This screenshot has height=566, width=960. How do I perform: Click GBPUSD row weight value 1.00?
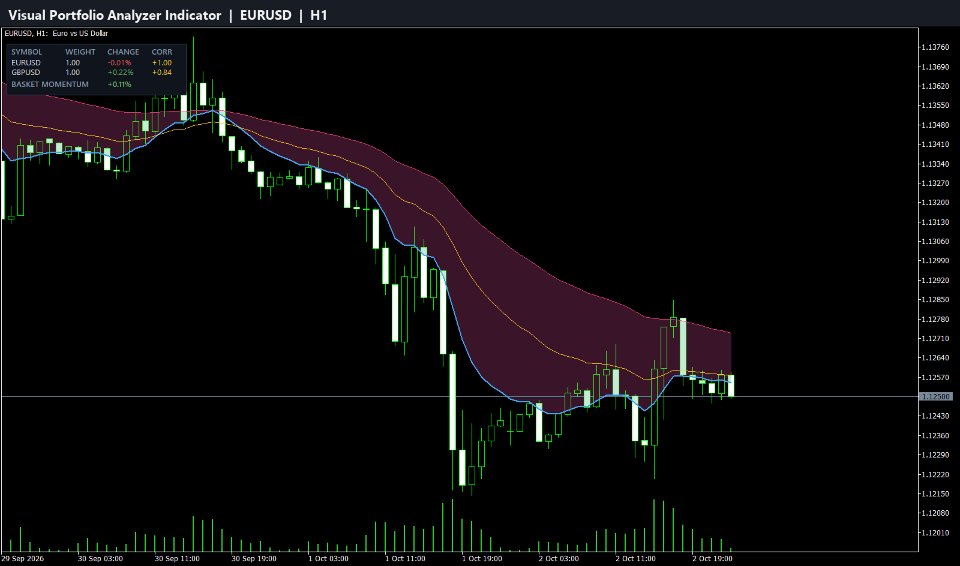[73, 72]
